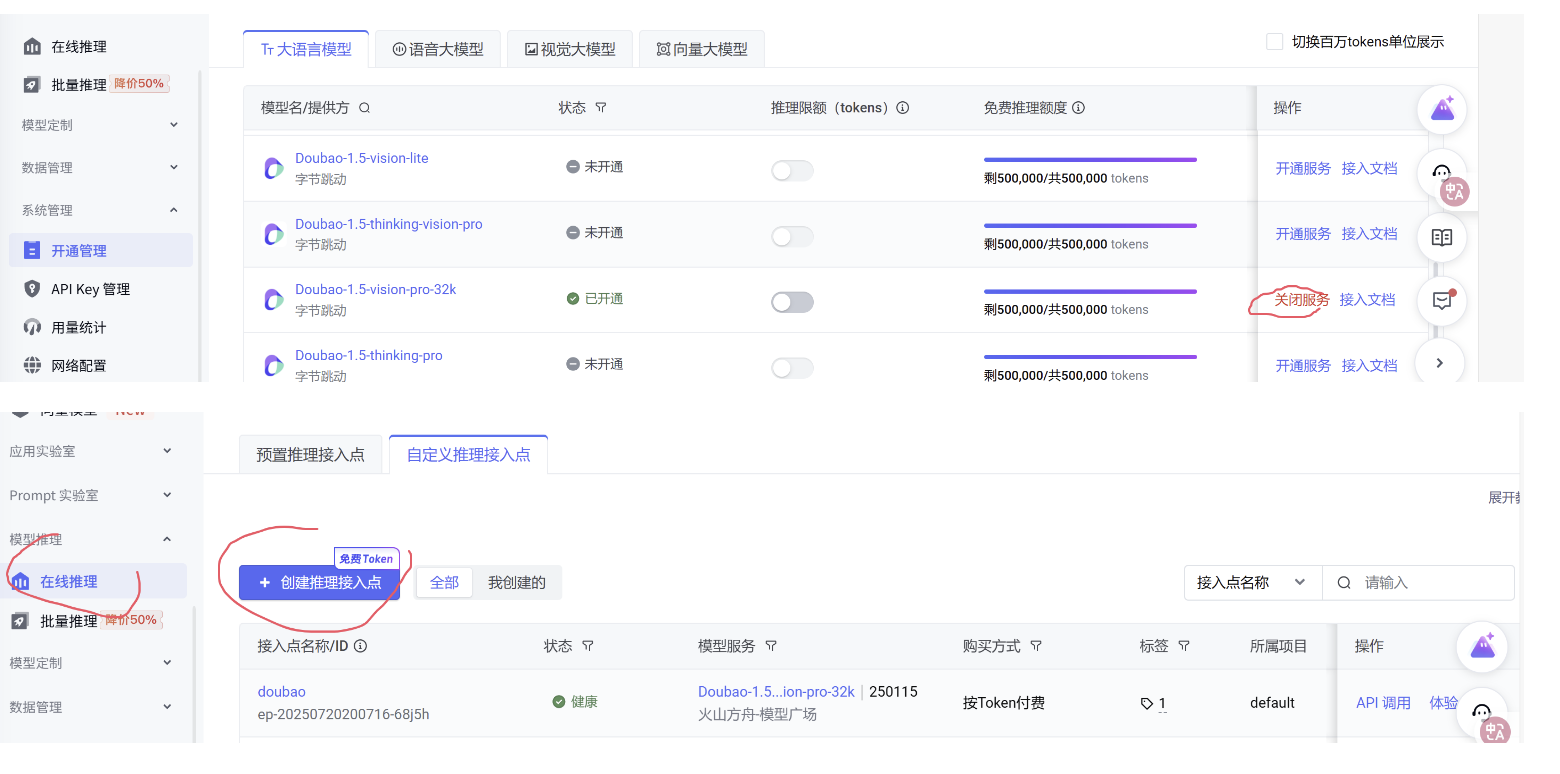Click Doubao-1.5-vision-lite model logo icon

click(x=273, y=168)
